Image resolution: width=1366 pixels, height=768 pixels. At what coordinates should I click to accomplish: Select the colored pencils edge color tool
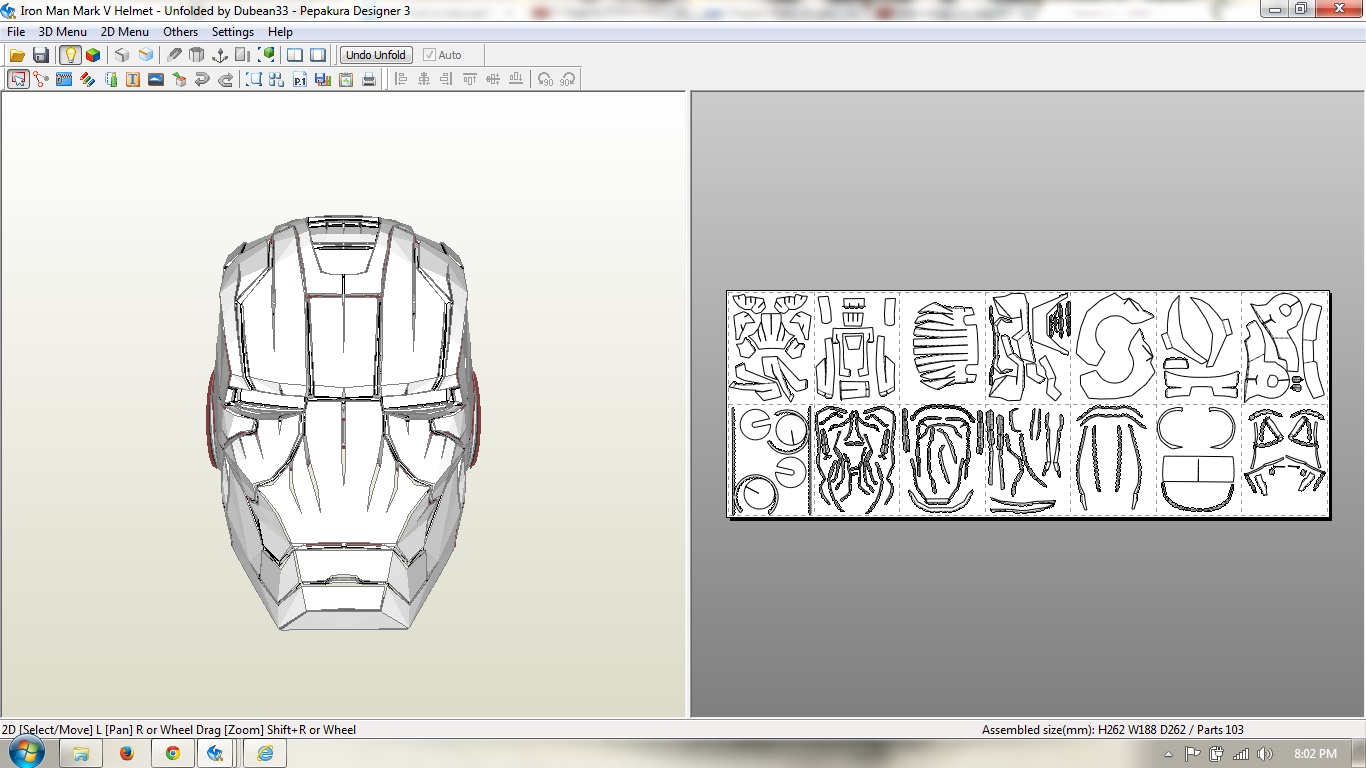point(87,79)
